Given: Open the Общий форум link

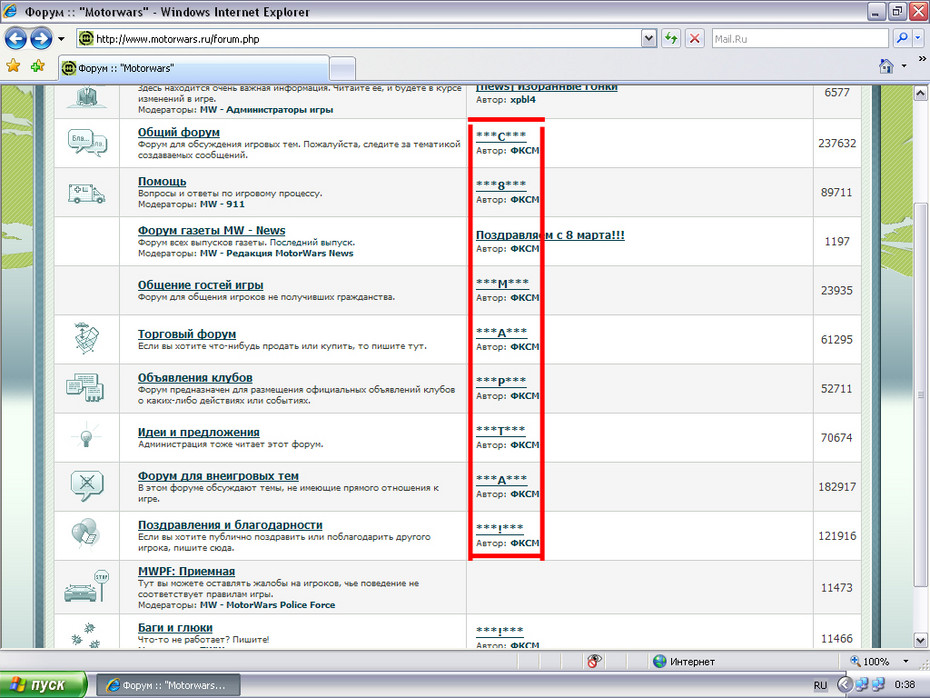Looking at the screenshot, I should coord(179,132).
